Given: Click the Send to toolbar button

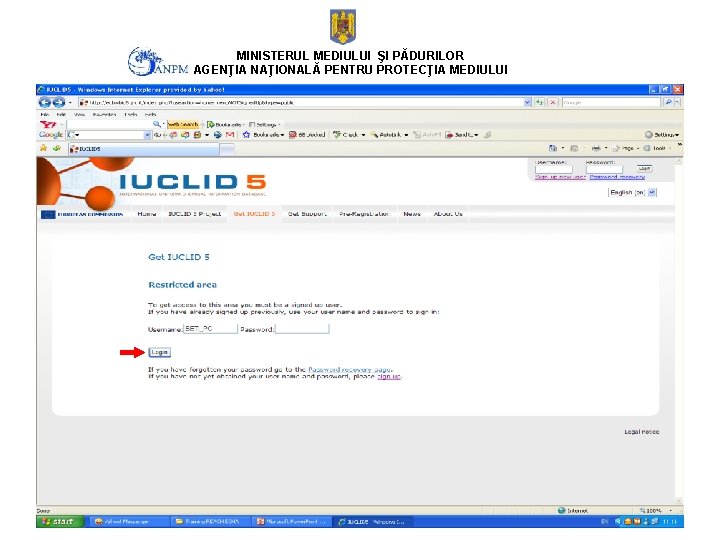Looking at the screenshot, I should (x=462, y=135).
